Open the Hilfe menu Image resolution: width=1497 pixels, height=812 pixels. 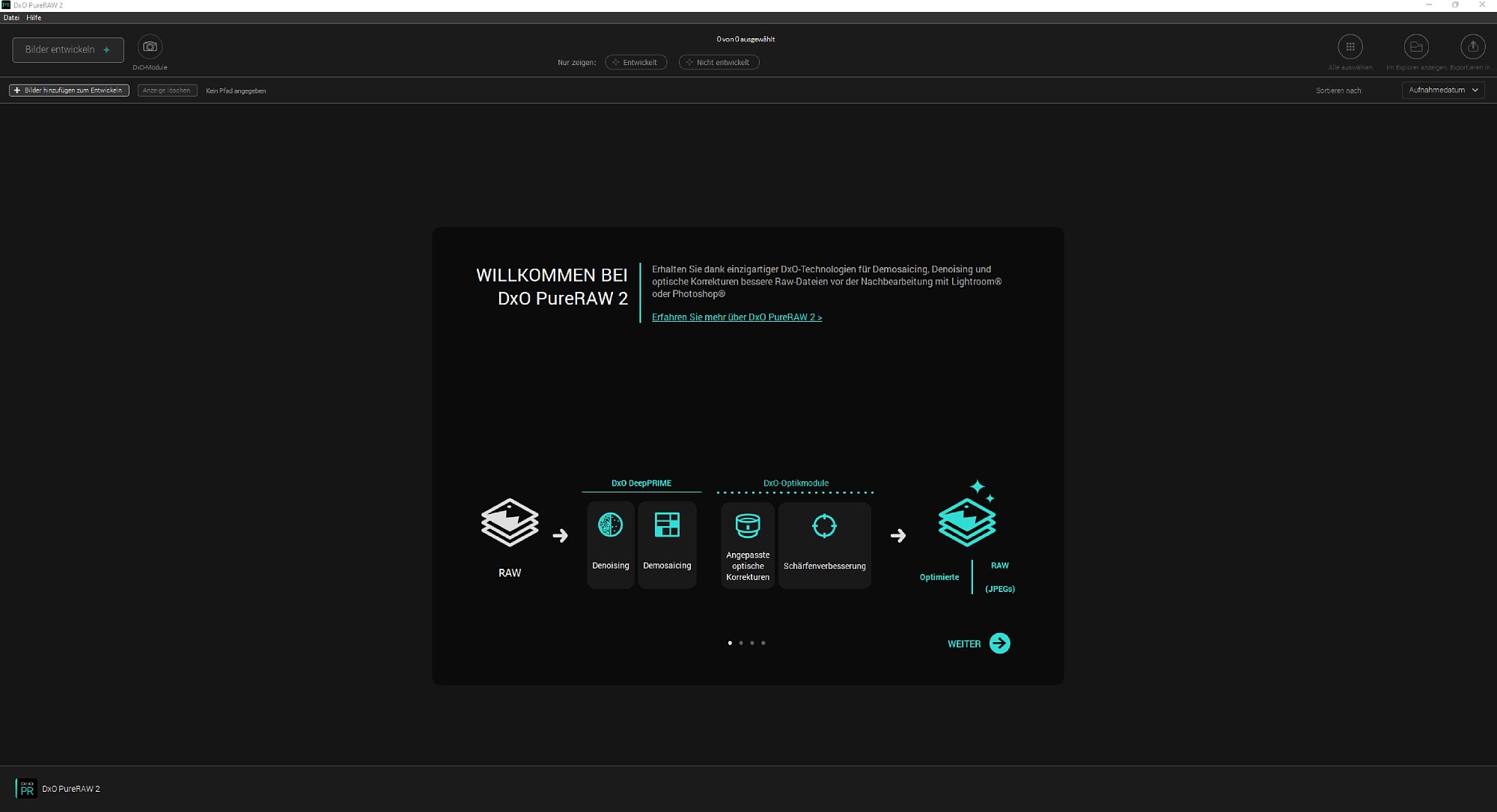[x=34, y=17]
